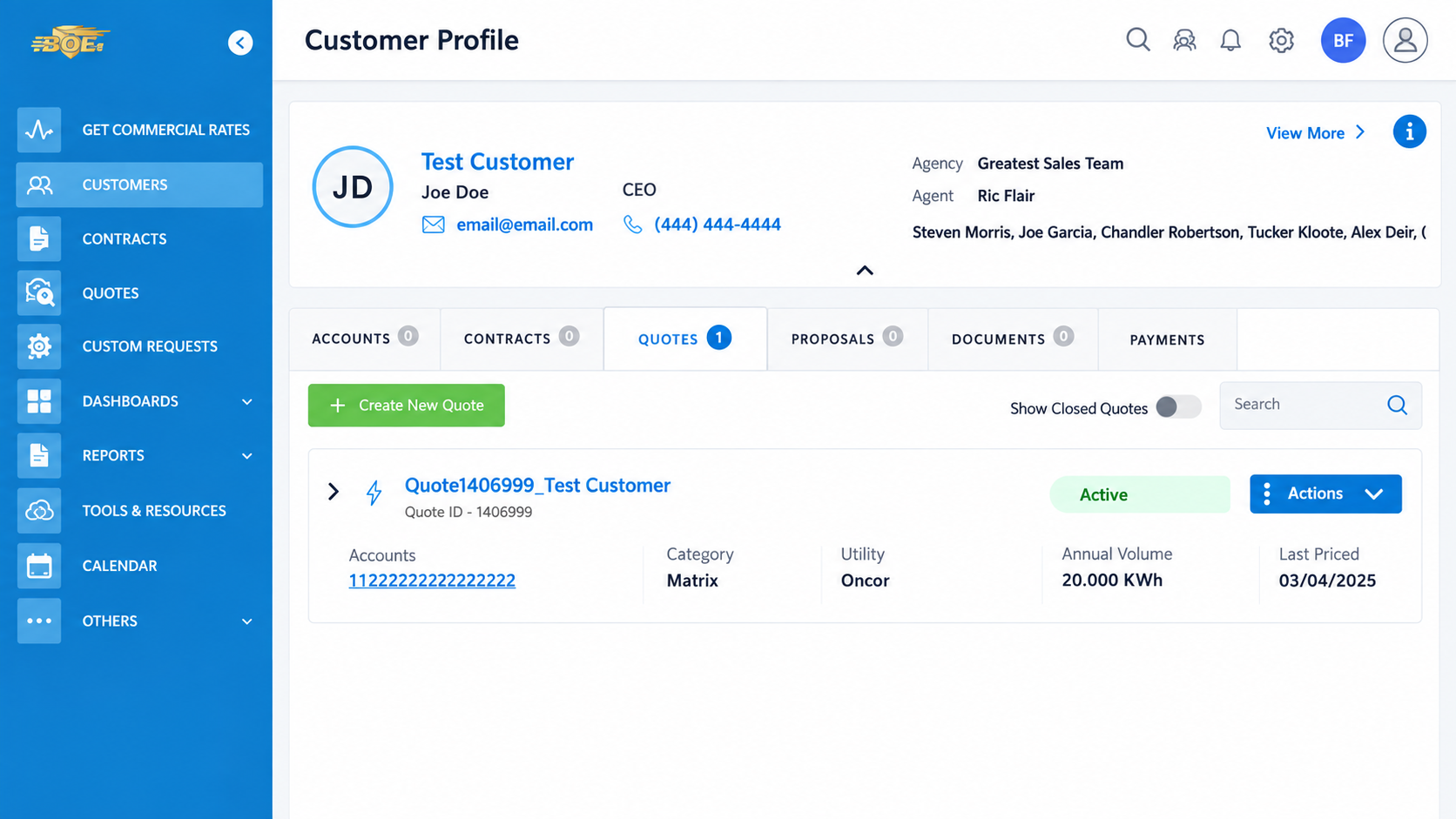Click the email@email.com link
This screenshot has width=1456, height=819.
coord(524,225)
